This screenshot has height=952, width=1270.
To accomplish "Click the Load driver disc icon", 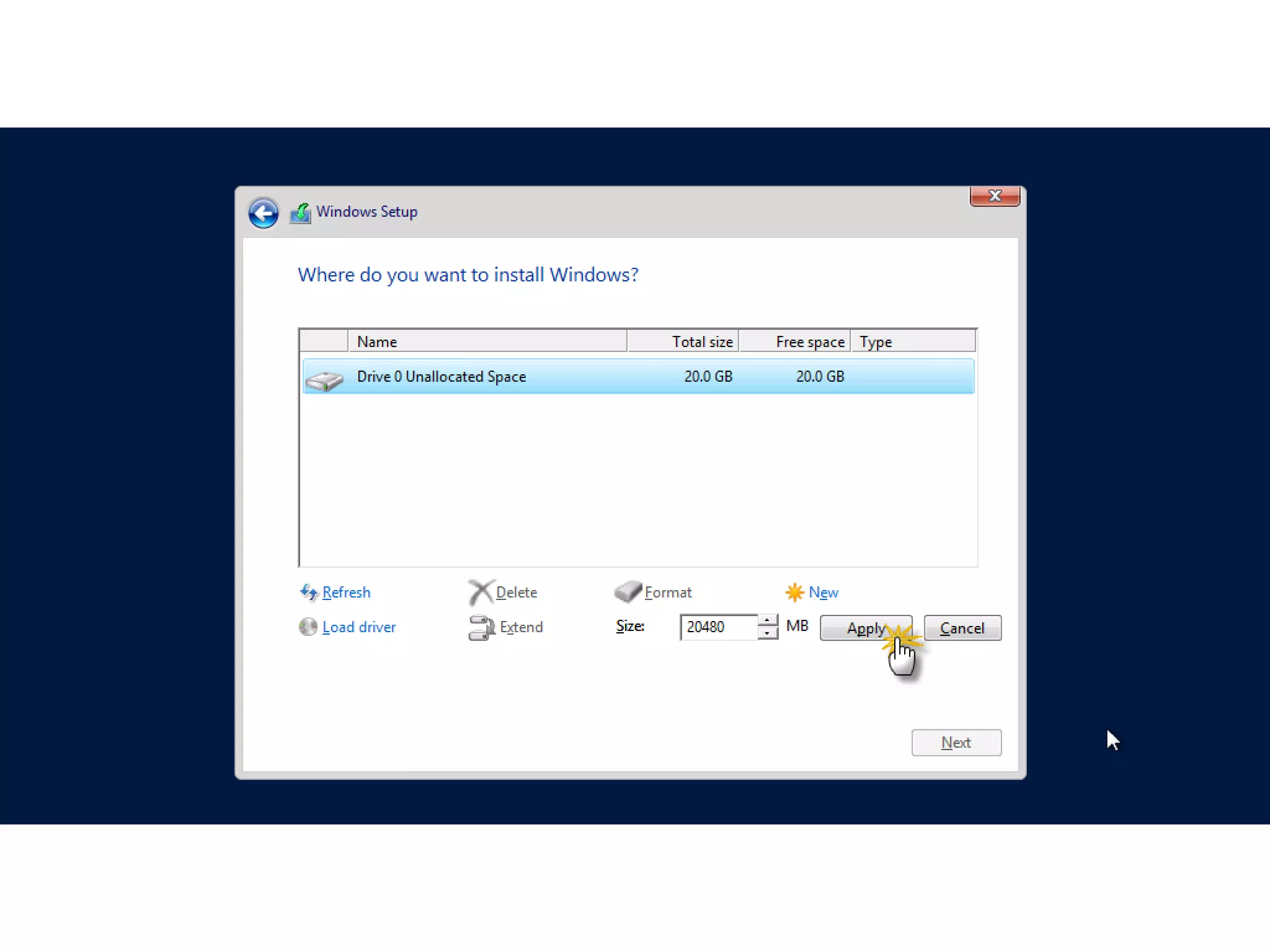I will coord(308,627).
